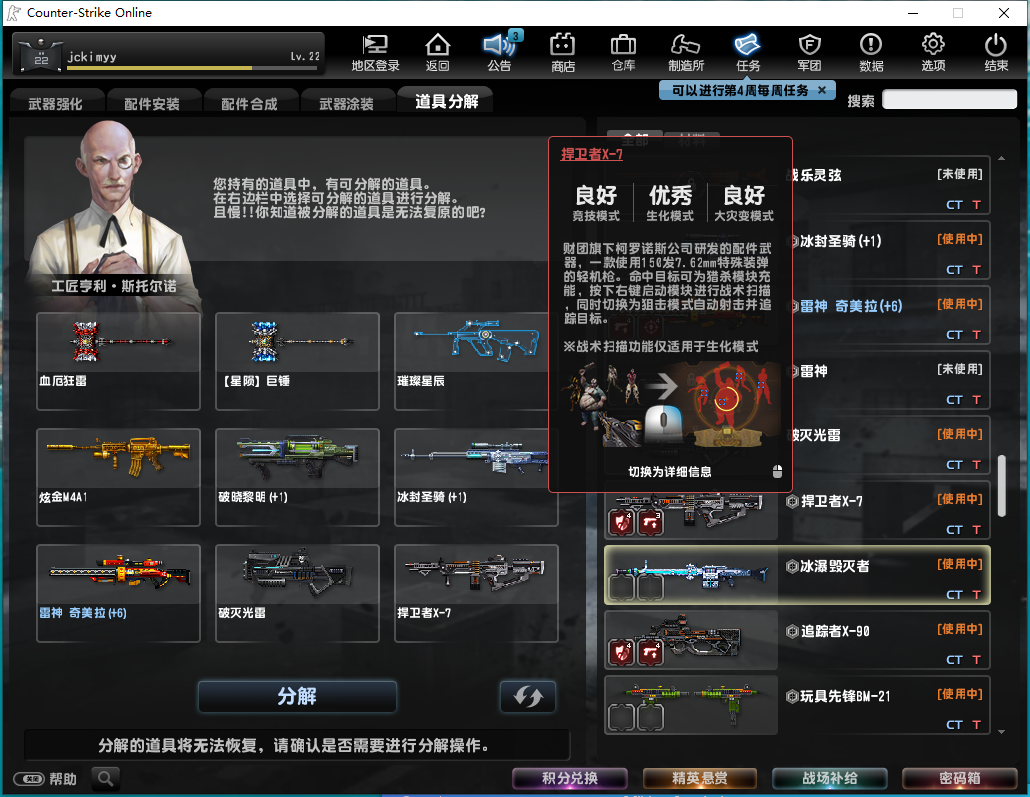Open the 军团 clan icon
This screenshot has width=1030, height=797.
[x=809, y=53]
